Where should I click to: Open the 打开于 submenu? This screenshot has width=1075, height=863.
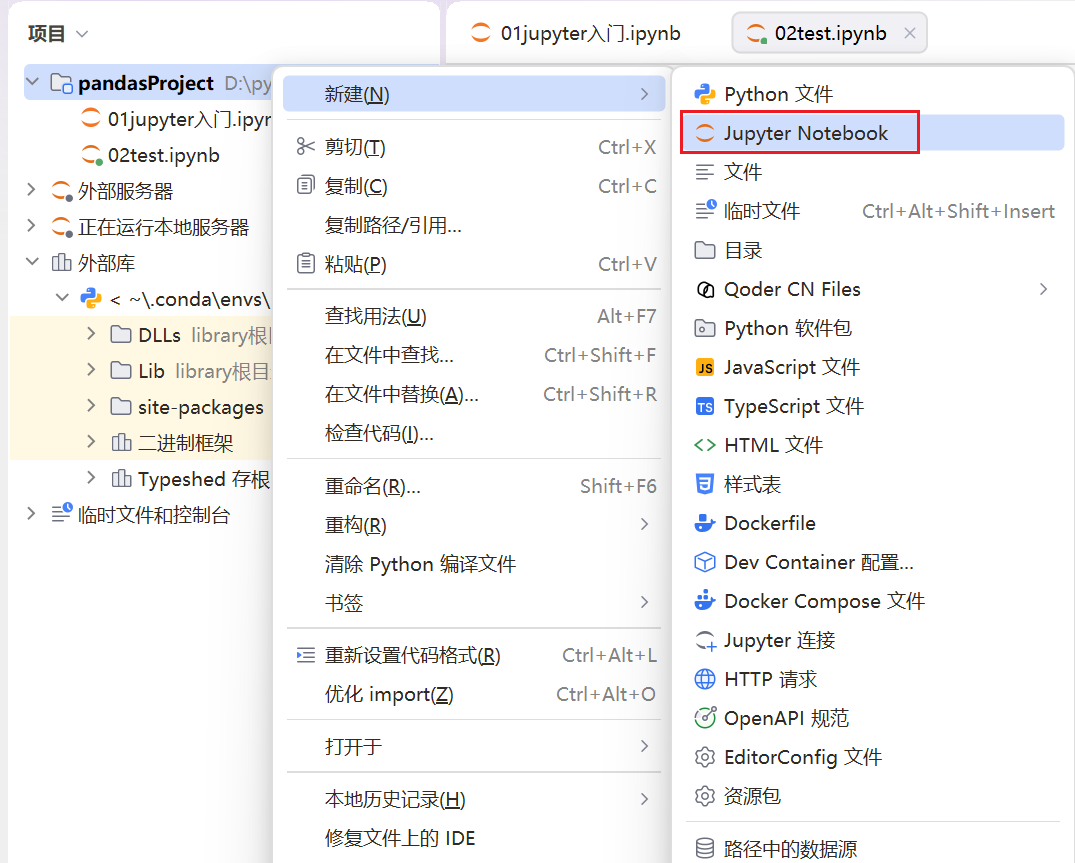(474, 746)
